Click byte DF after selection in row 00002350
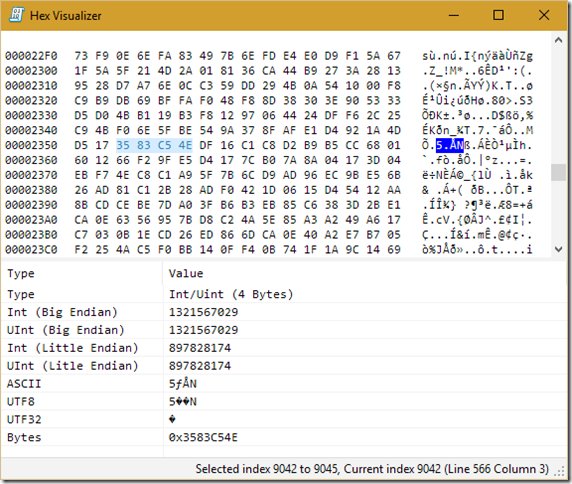Viewport: 572px width, 484px height. click(x=206, y=145)
